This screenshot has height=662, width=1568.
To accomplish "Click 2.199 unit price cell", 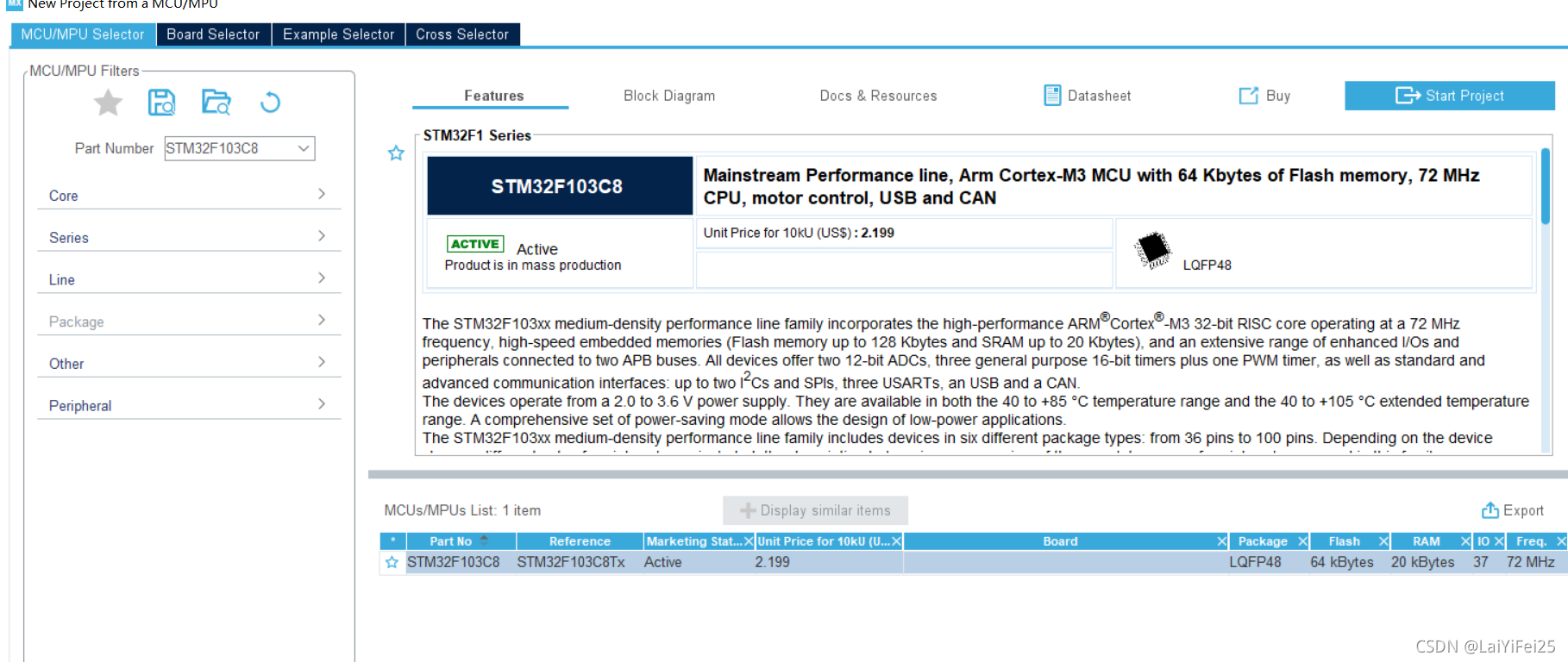I will (773, 562).
